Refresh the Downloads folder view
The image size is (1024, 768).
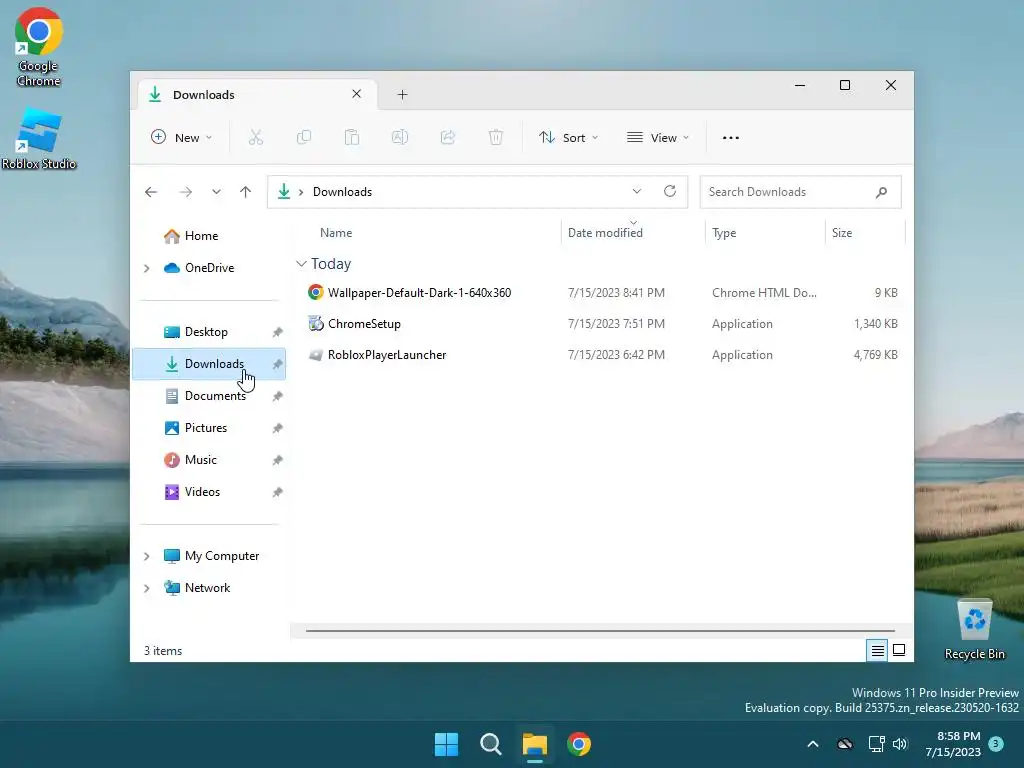point(669,191)
